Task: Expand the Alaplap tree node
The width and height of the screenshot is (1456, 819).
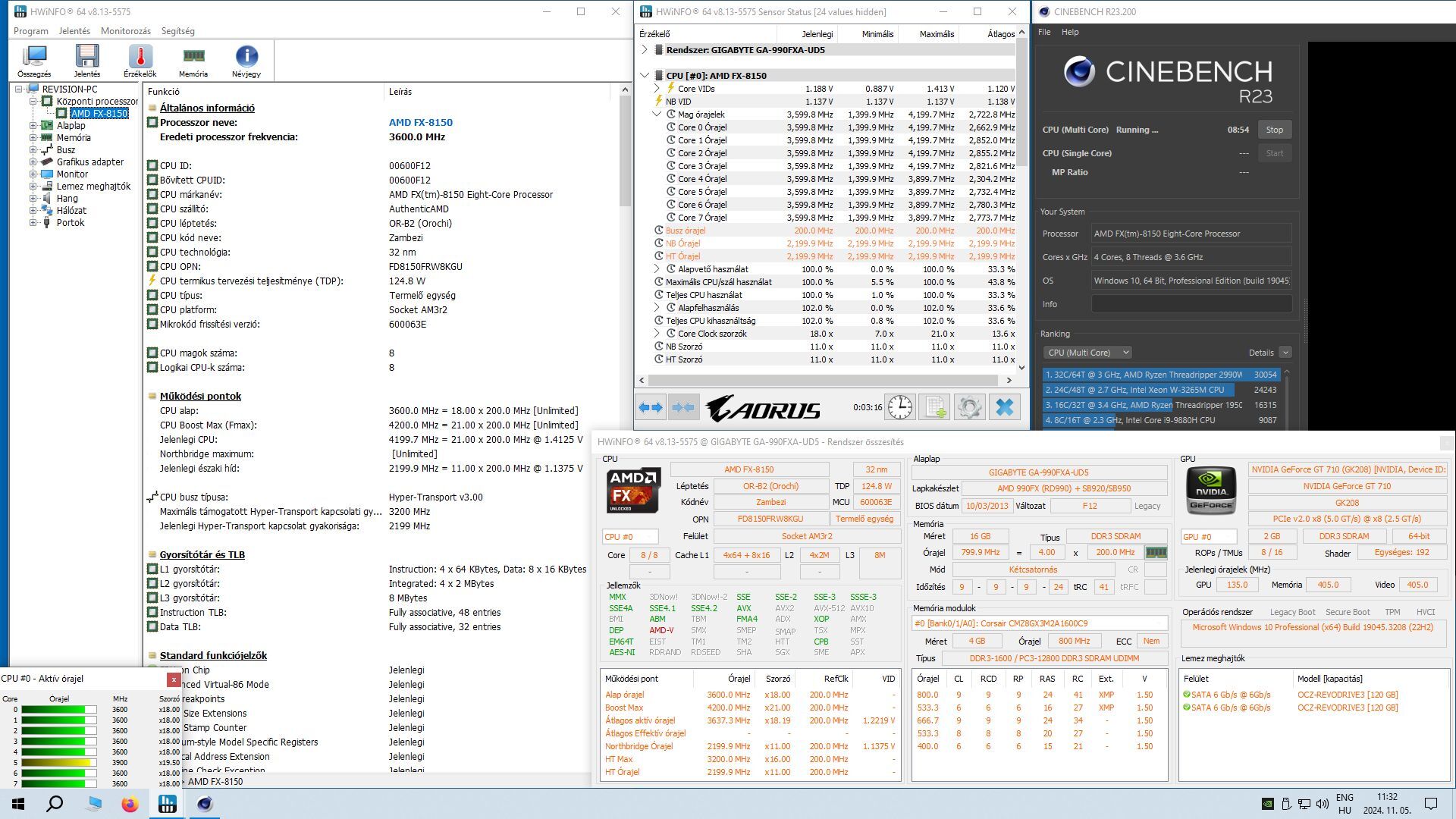Action: [x=33, y=126]
